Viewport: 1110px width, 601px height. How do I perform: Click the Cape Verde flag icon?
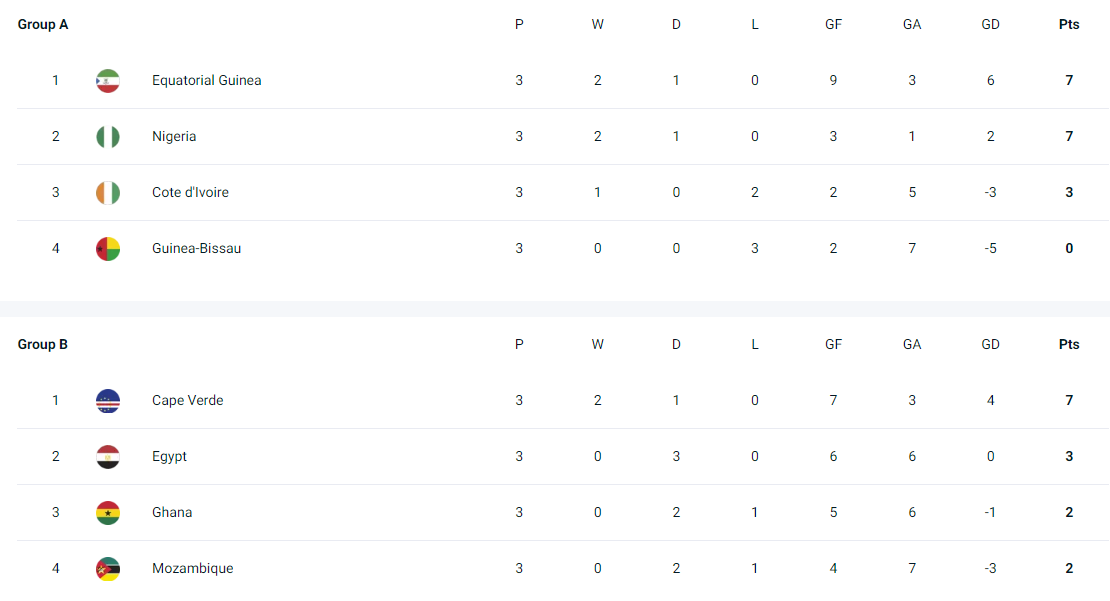click(x=108, y=401)
